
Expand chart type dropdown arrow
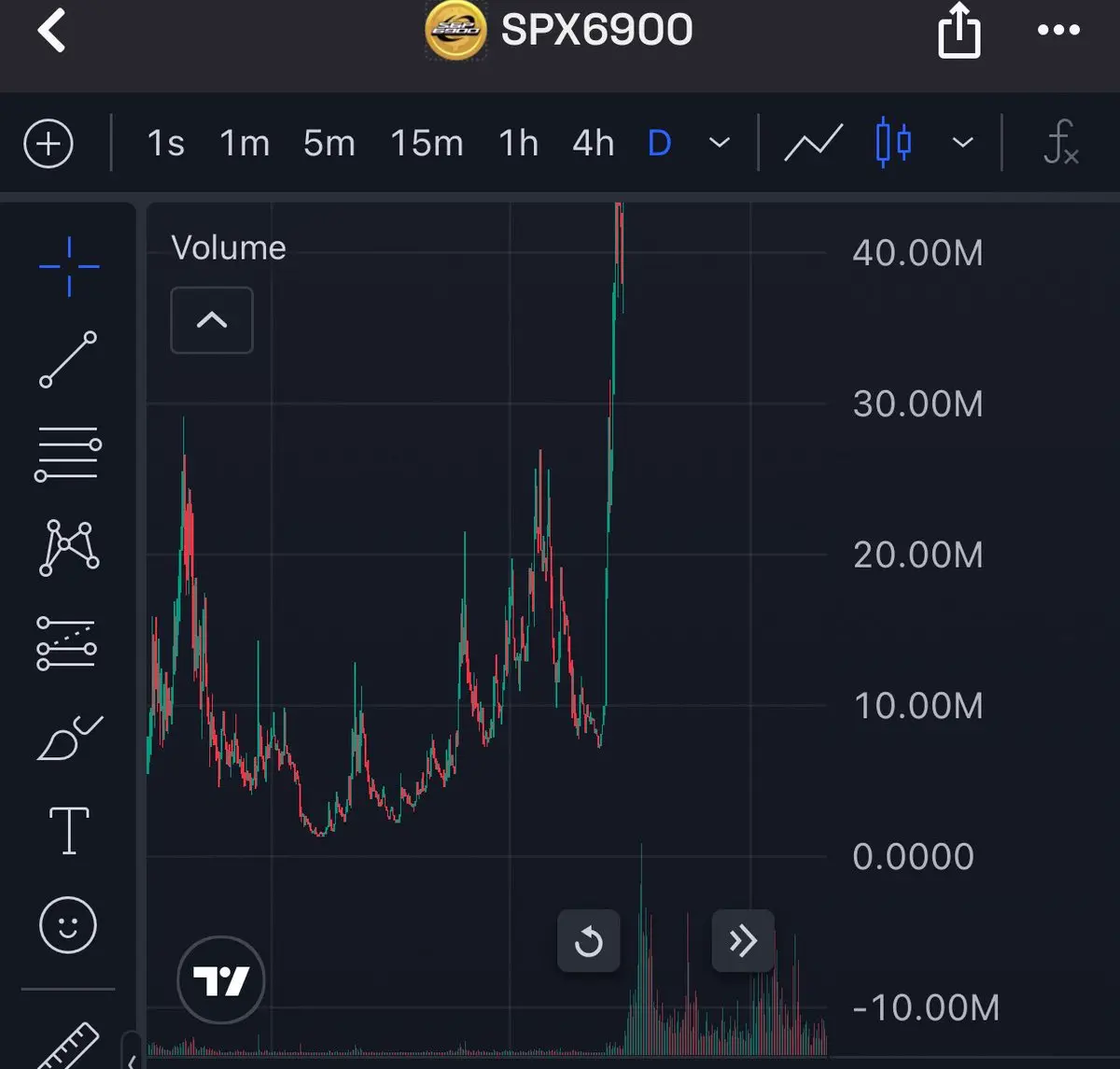click(x=962, y=143)
